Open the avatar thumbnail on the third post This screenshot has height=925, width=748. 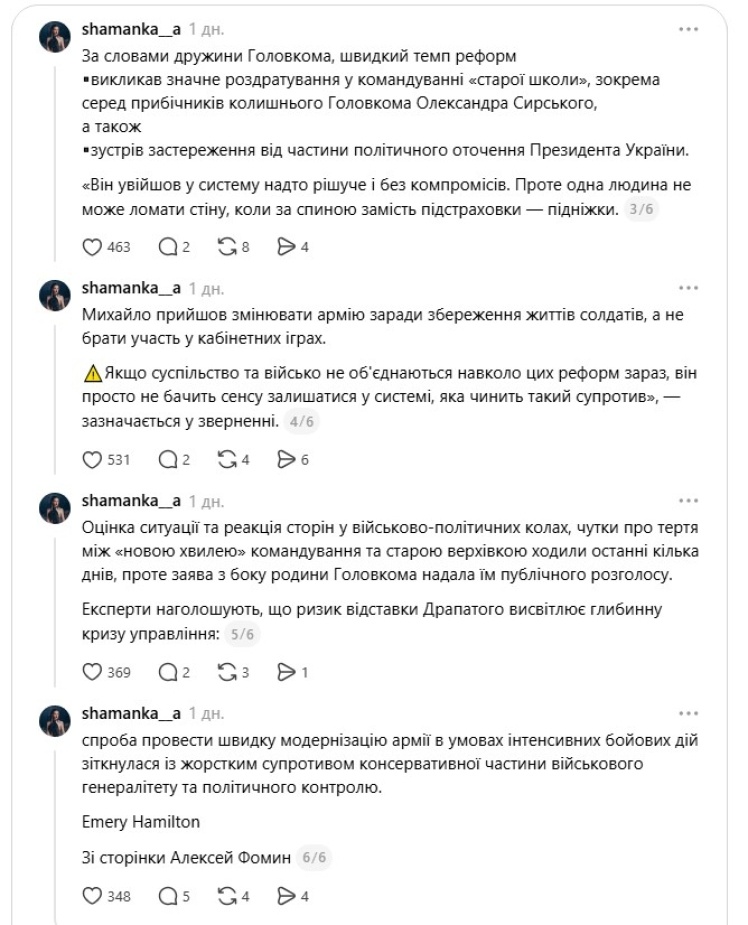coord(55,508)
